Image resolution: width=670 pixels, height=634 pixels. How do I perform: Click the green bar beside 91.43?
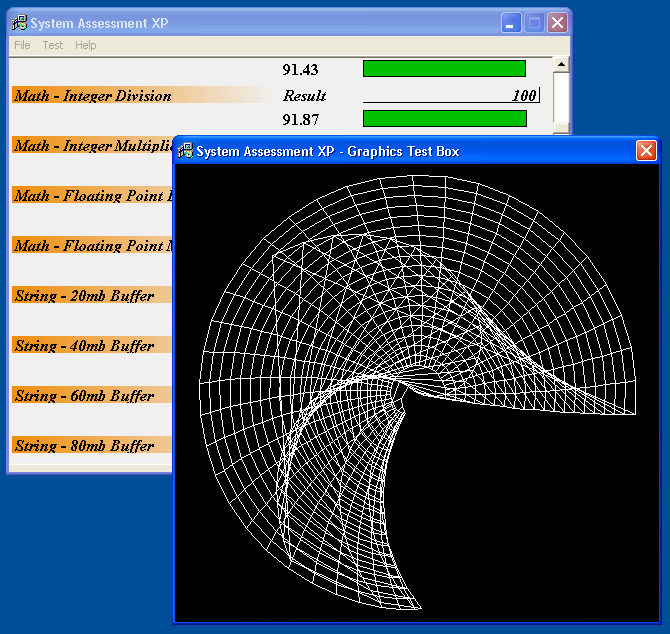click(444, 68)
